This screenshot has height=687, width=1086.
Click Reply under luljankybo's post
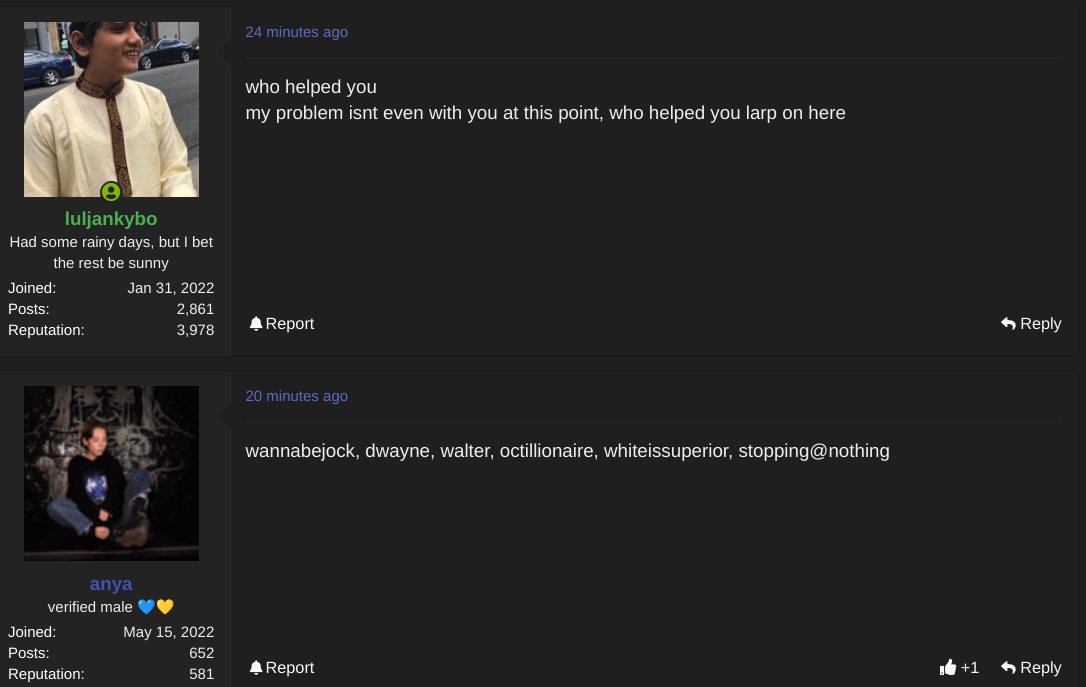pyautogui.click(x=1040, y=323)
